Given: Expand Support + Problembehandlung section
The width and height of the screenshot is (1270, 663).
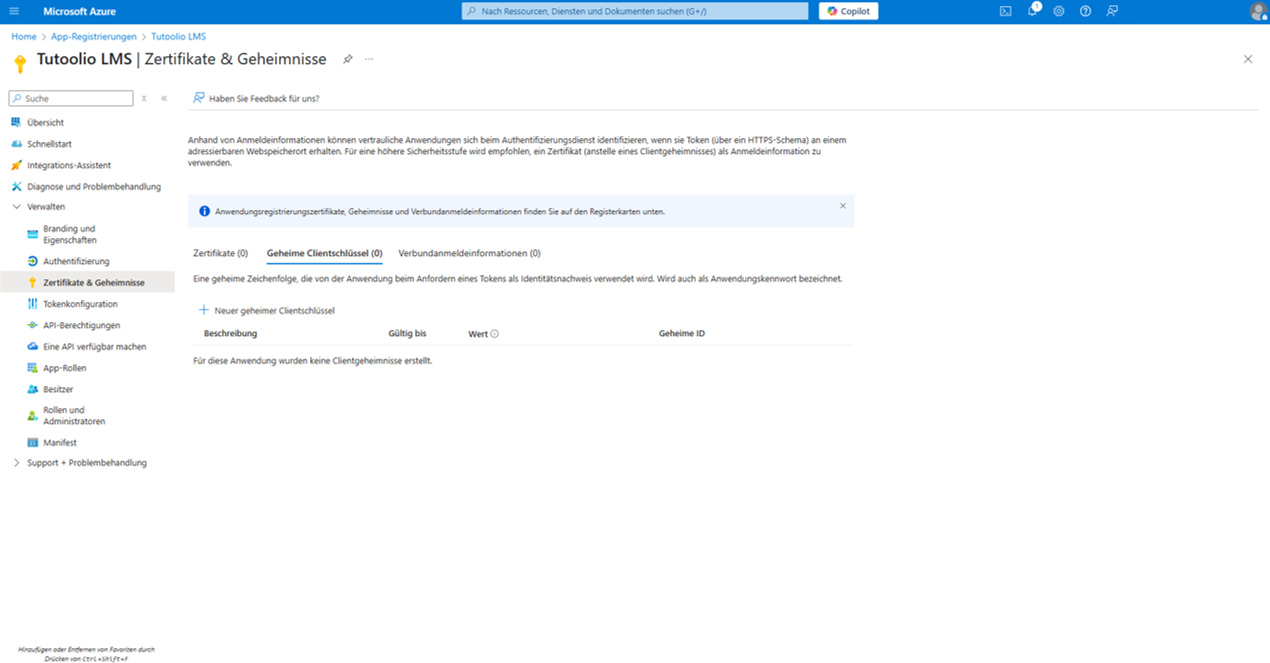Looking at the screenshot, I should [x=87, y=463].
